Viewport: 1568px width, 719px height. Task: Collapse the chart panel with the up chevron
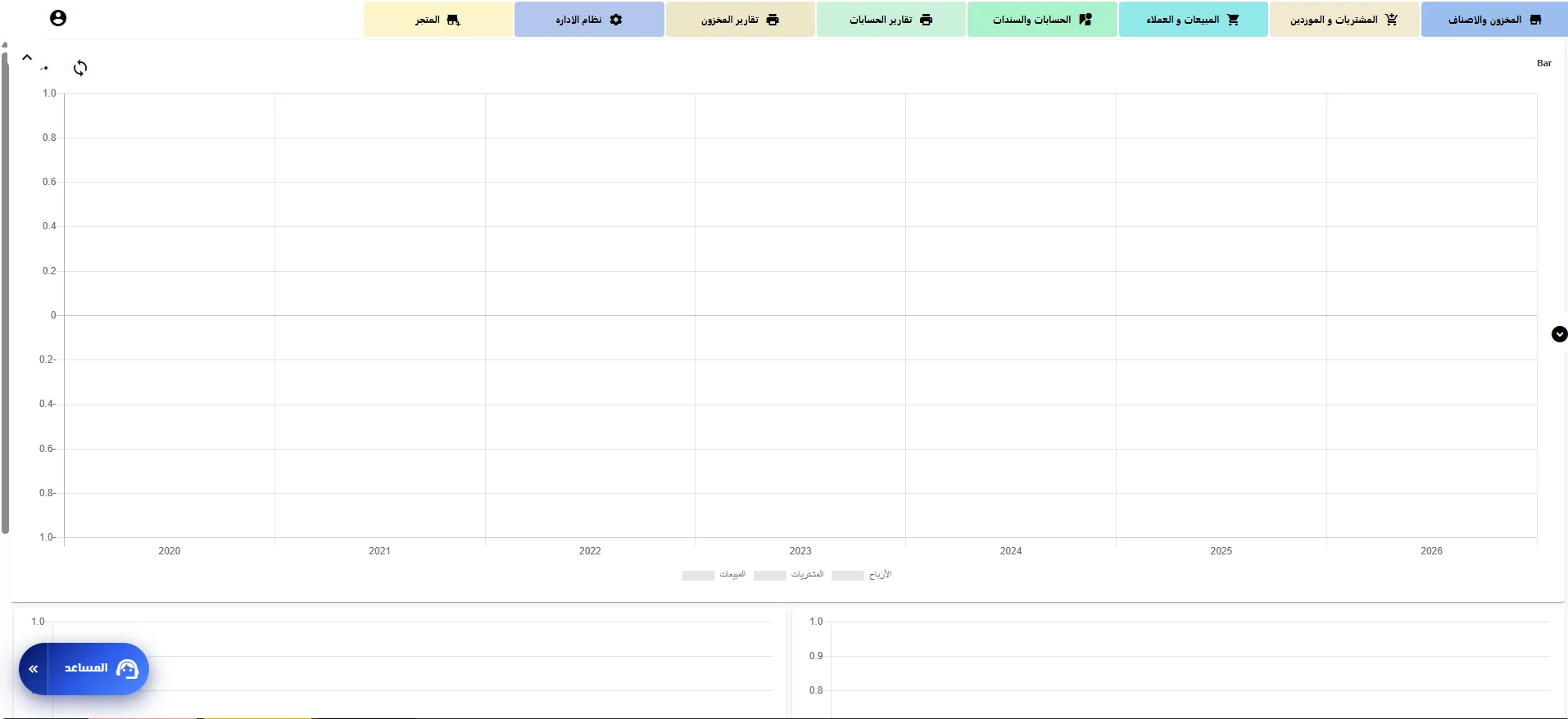[x=27, y=57]
